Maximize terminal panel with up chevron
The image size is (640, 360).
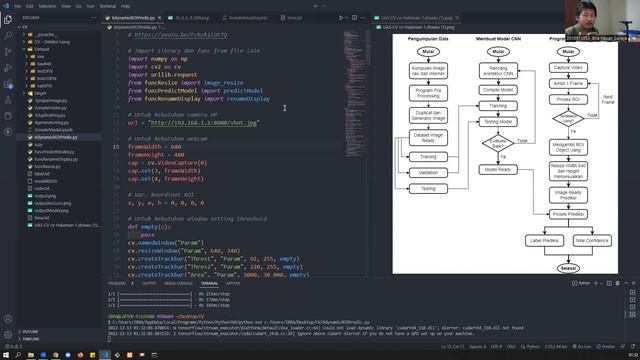coord(626,283)
